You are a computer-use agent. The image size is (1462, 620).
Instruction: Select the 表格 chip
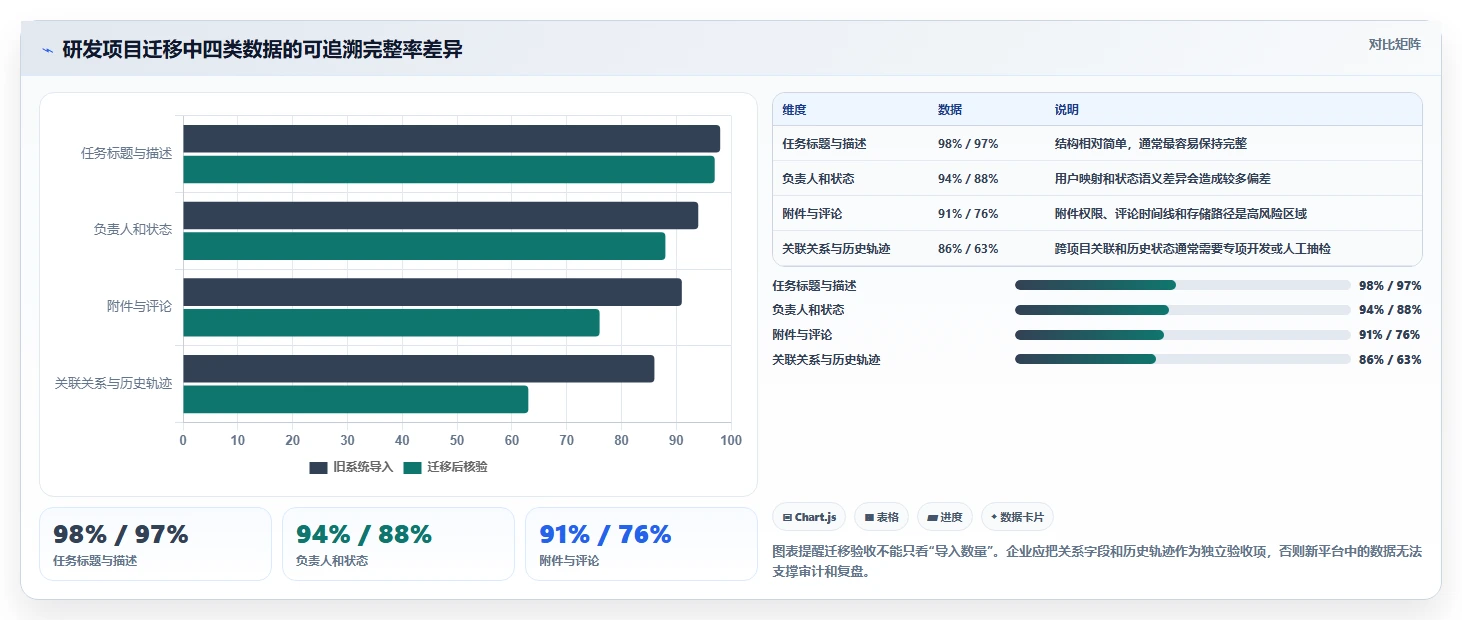click(881, 517)
